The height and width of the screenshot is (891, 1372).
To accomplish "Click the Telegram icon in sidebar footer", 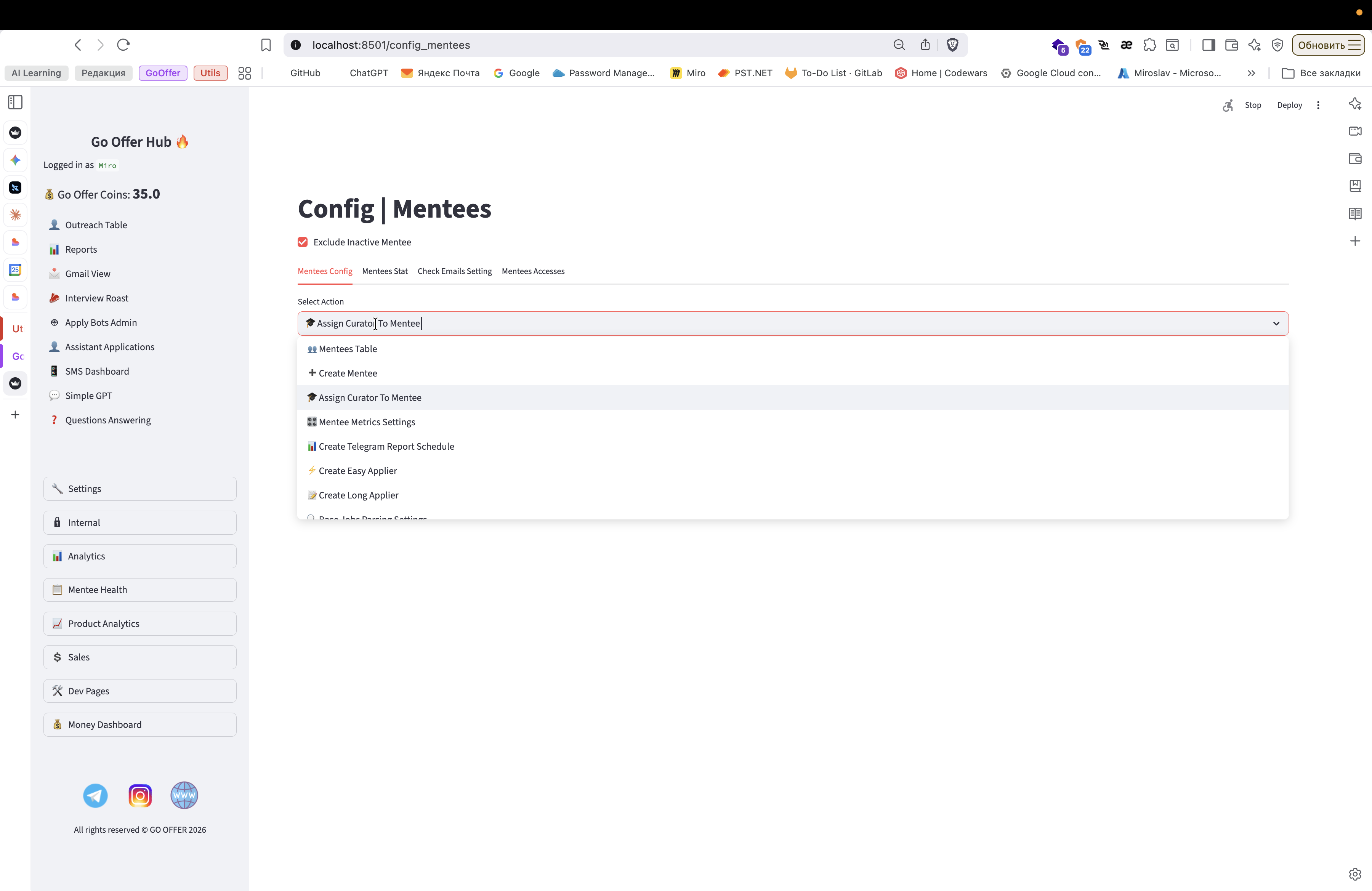I will pyautogui.click(x=95, y=795).
